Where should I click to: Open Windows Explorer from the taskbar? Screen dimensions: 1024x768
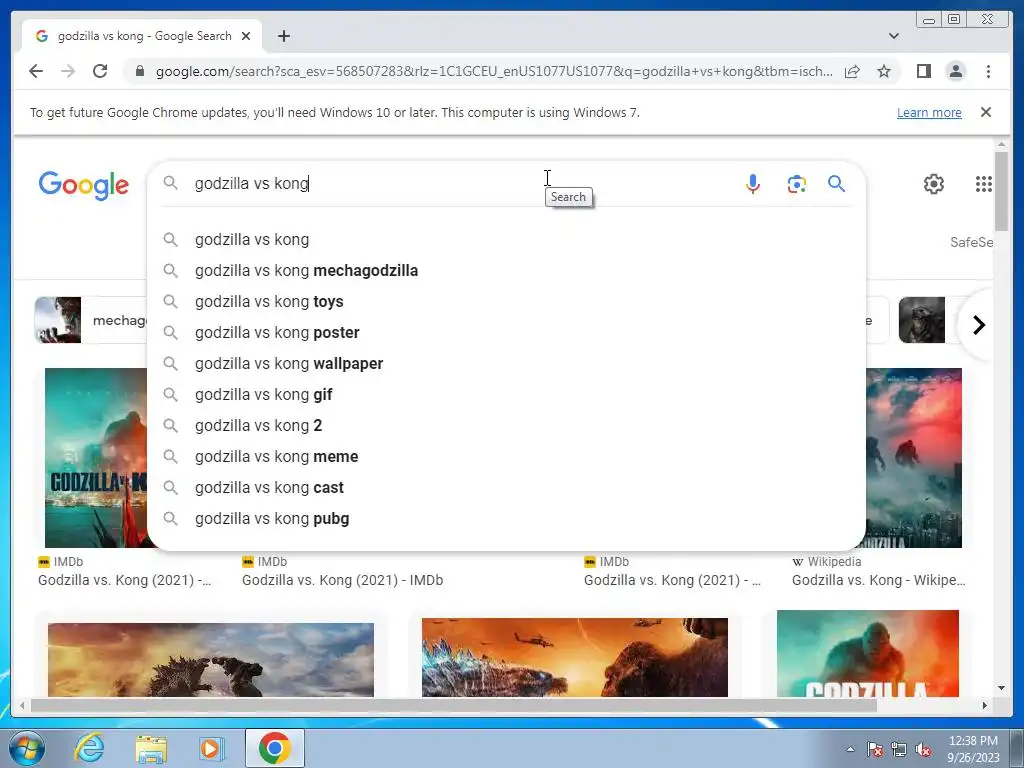click(151, 748)
